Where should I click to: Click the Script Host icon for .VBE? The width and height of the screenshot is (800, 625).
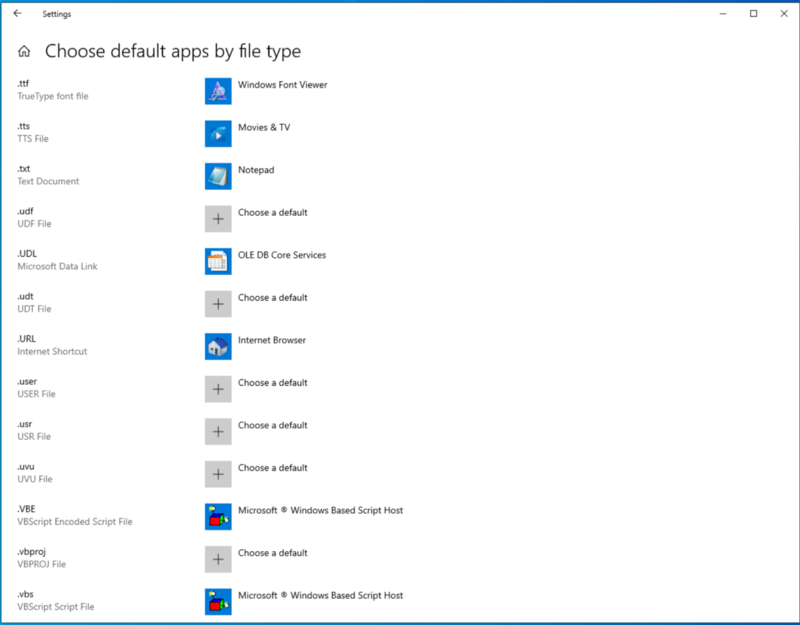pyautogui.click(x=218, y=516)
